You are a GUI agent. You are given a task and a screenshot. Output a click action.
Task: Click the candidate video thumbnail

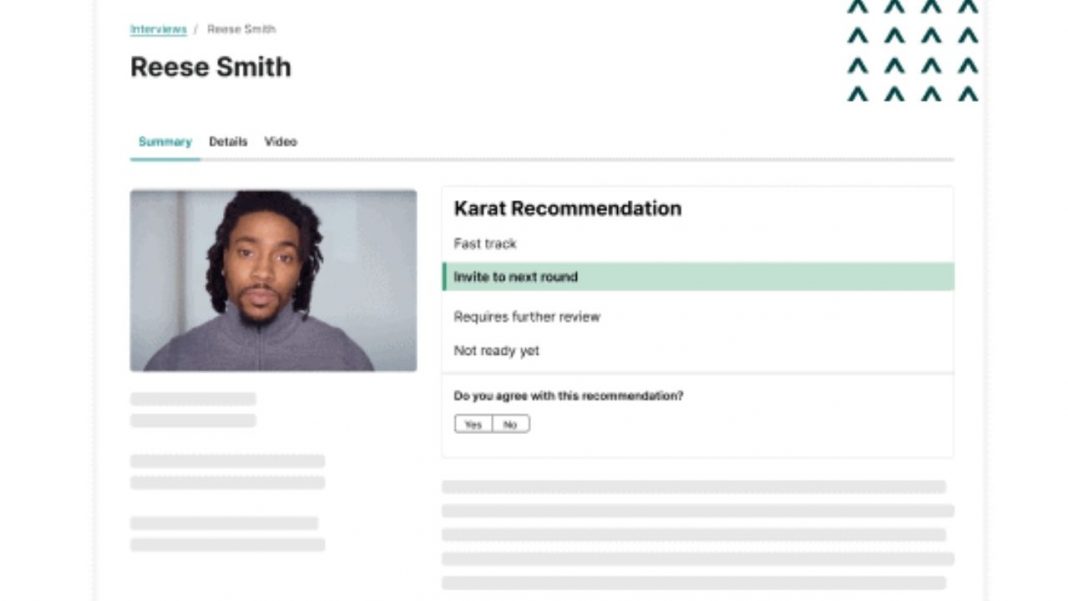pyautogui.click(x=273, y=280)
